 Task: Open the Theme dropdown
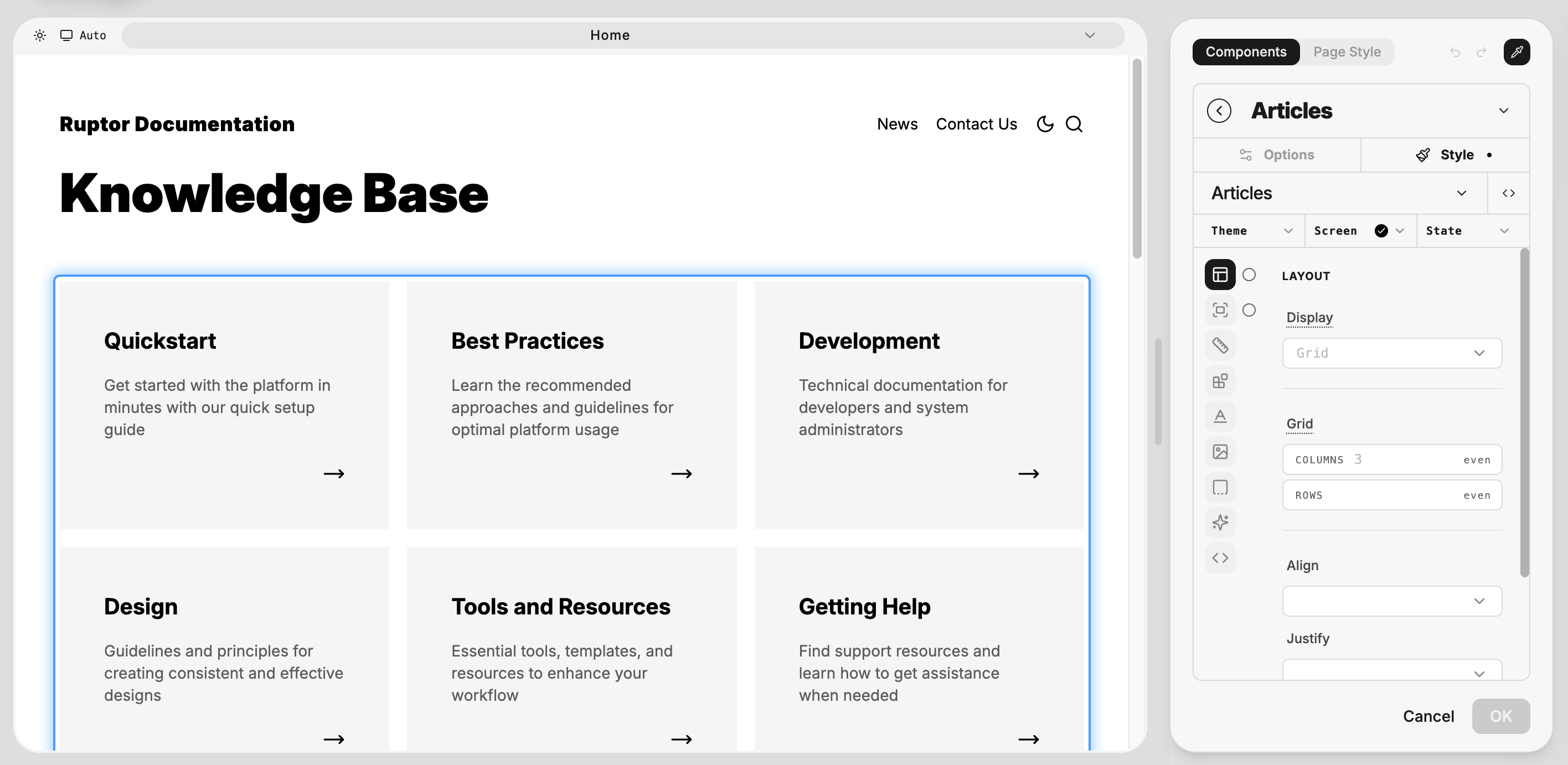(x=1250, y=231)
